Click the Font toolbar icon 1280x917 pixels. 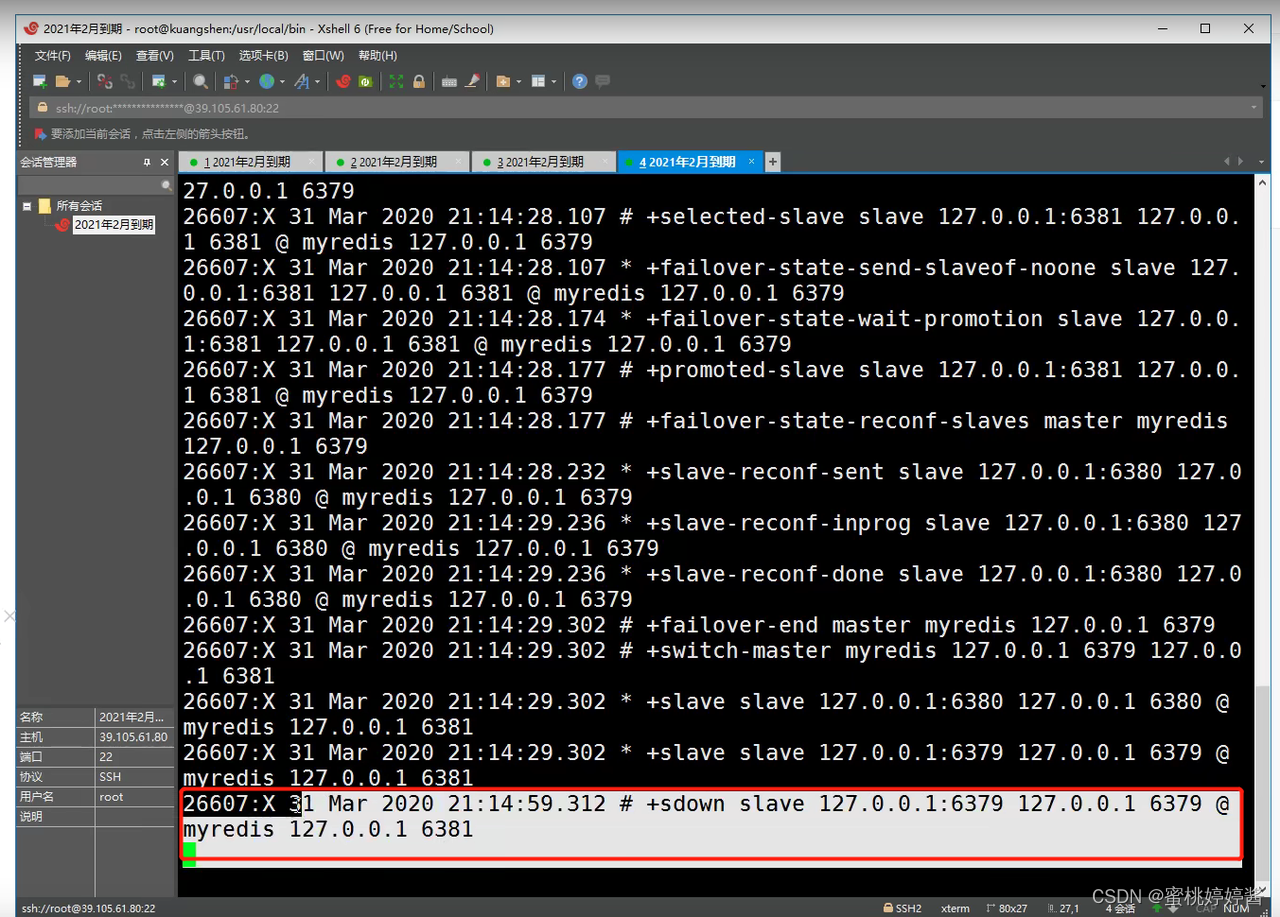pos(302,82)
